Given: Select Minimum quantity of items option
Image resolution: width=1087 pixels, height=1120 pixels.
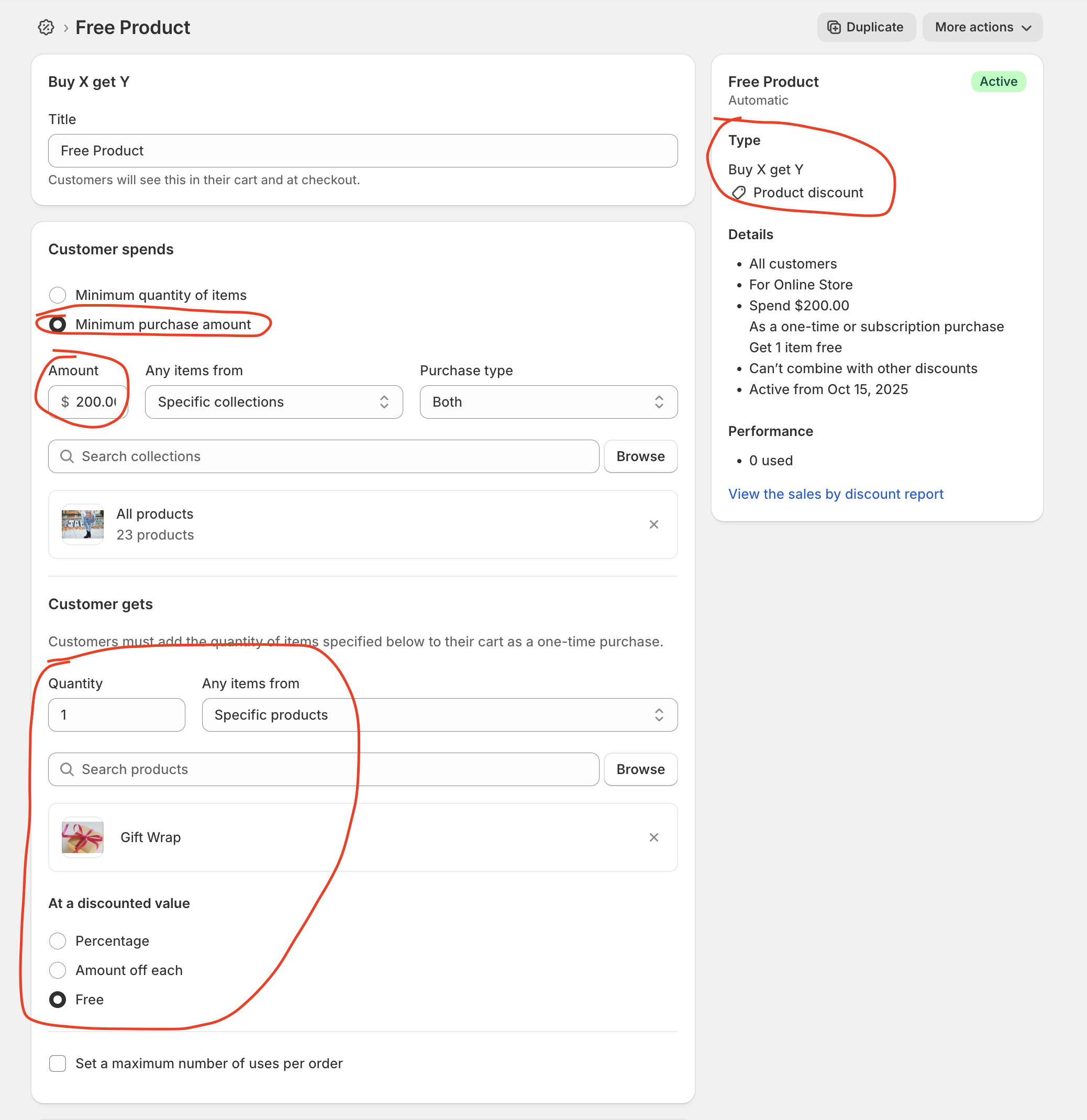Looking at the screenshot, I should [x=58, y=295].
